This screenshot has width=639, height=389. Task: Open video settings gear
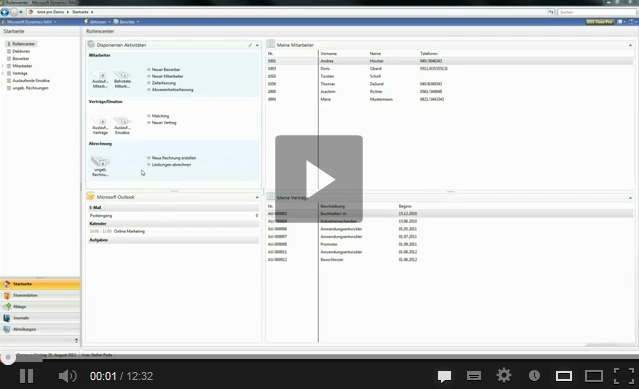pyautogui.click(x=504, y=376)
